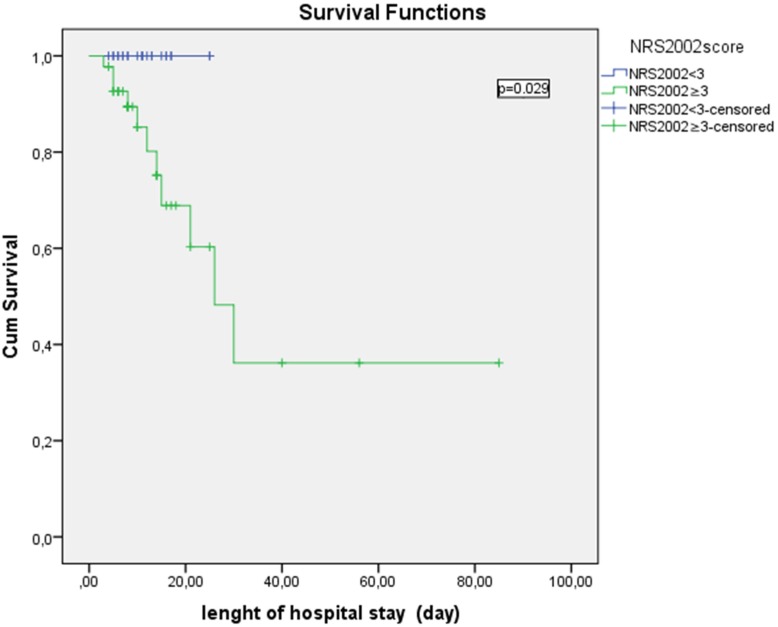Click the NRS2002score legend title

(x=687, y=47)
